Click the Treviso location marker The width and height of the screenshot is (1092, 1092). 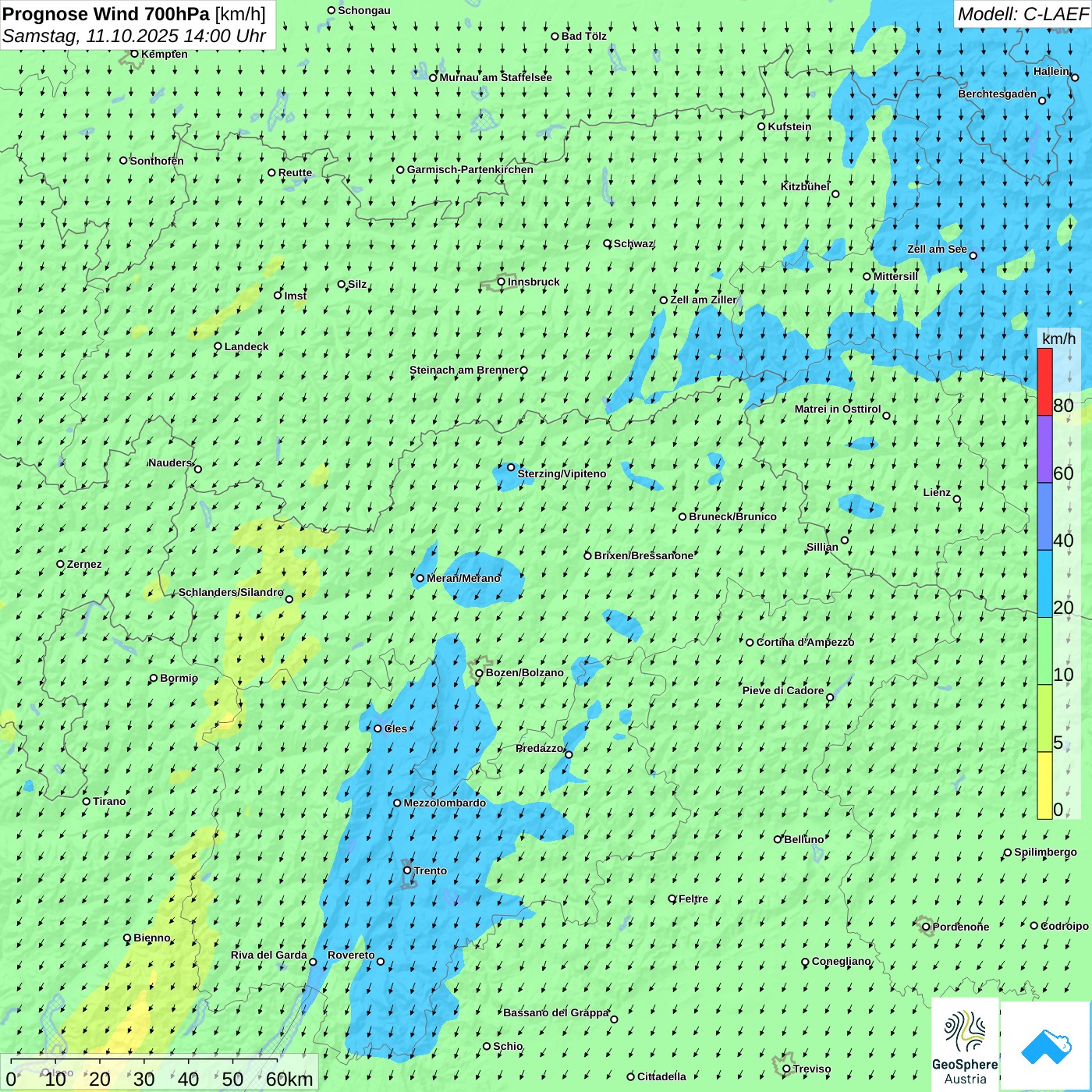(x=786, y=1069)
